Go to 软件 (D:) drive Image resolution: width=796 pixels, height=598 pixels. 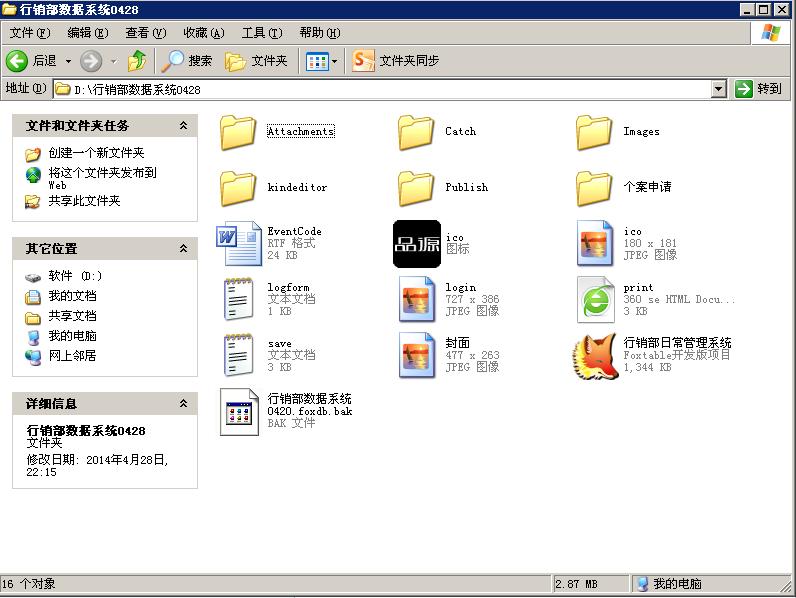(75, 276)
